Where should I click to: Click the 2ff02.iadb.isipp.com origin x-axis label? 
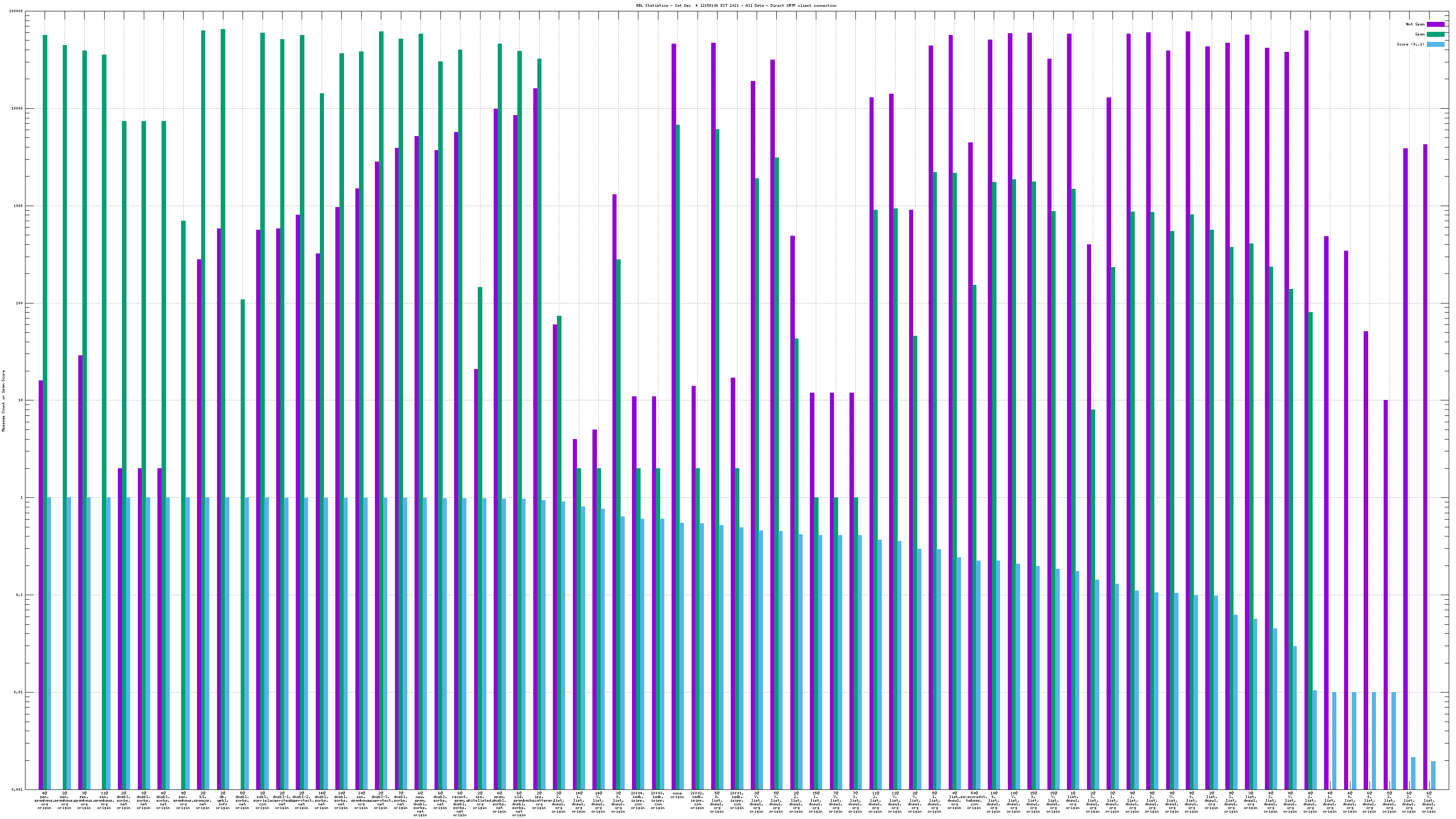tap(697, 800)
